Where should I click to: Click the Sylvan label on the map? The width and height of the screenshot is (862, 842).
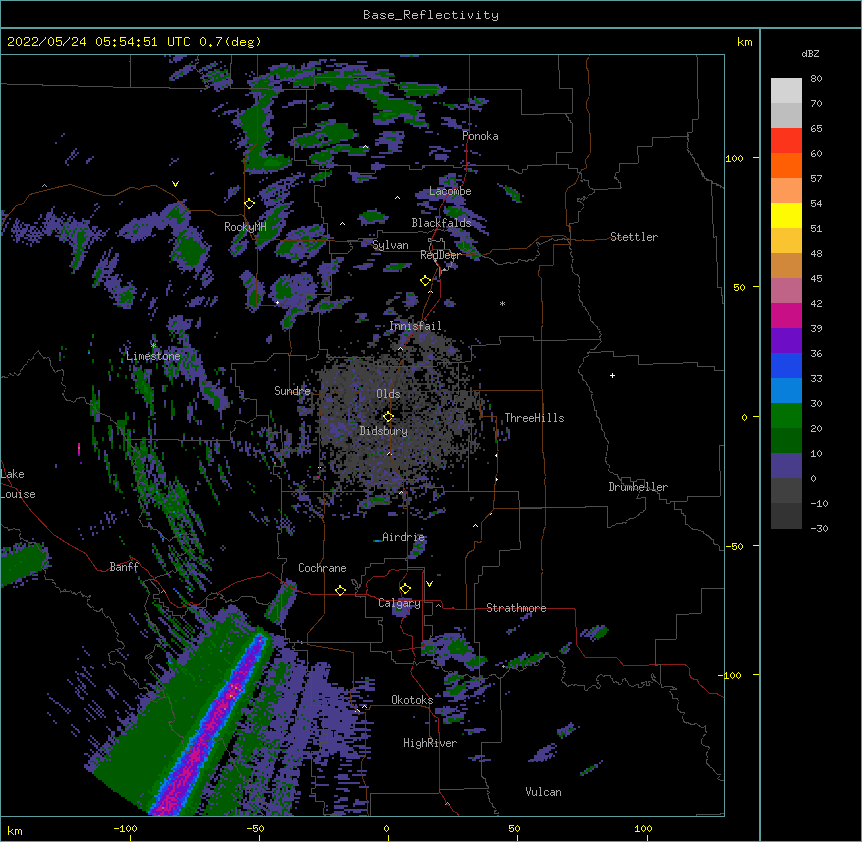[390, 245]
